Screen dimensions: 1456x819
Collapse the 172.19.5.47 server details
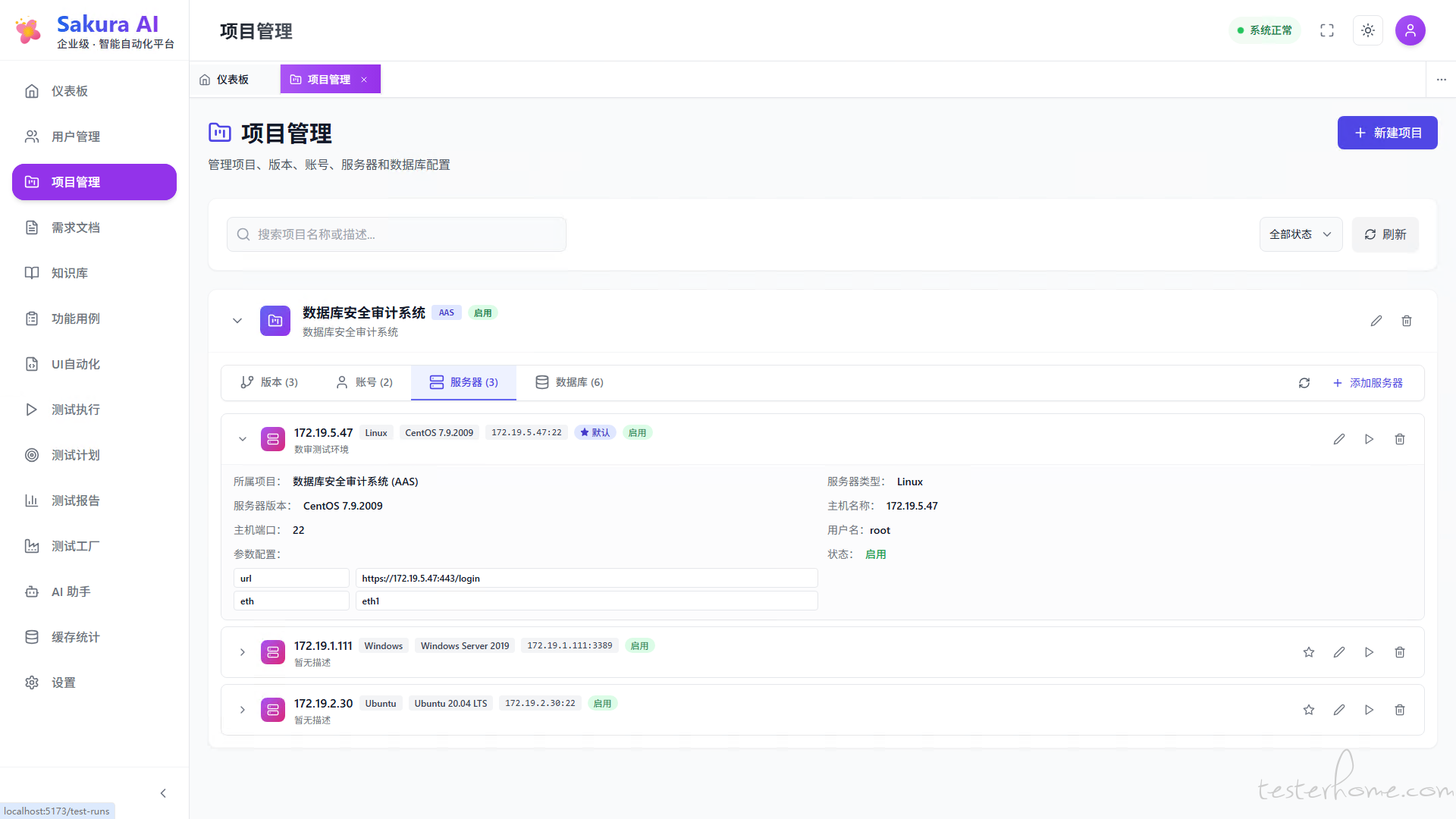(x=243, y=439)
